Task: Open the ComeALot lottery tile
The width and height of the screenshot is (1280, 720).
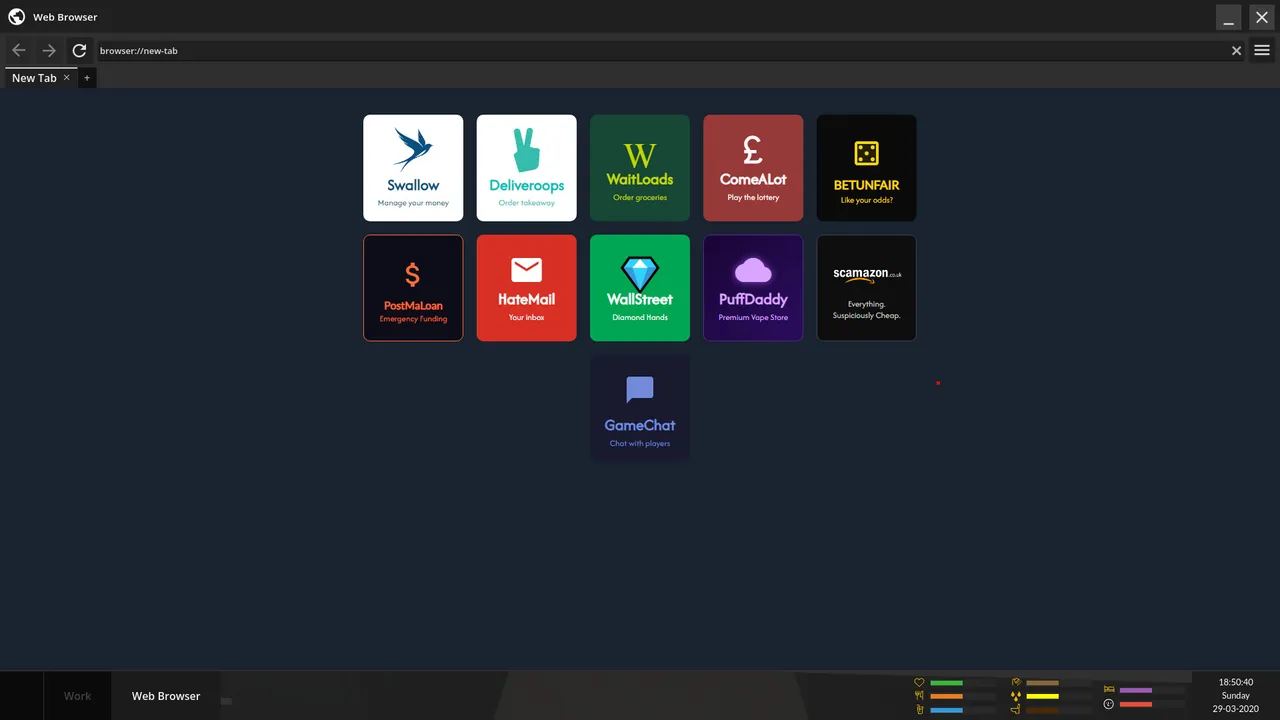Action: (753, 168)
